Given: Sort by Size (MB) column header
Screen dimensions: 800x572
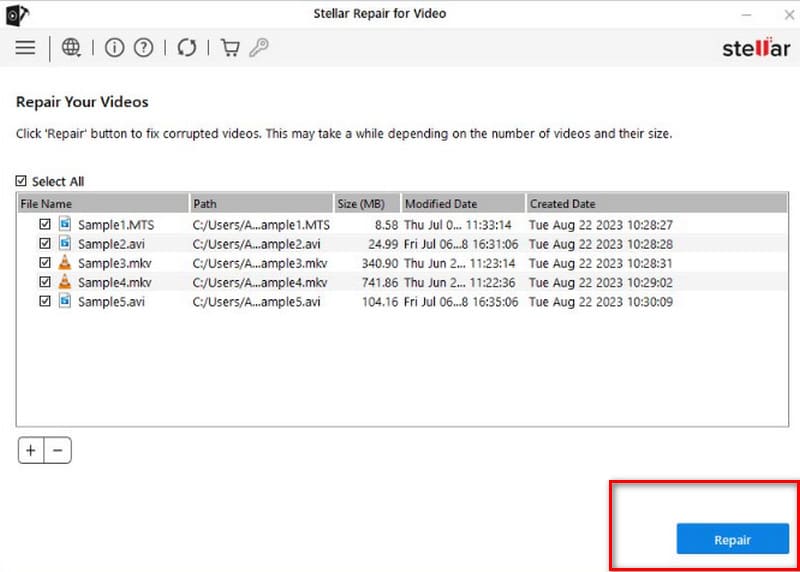Looking at the screenshot, I should [367, 203].
